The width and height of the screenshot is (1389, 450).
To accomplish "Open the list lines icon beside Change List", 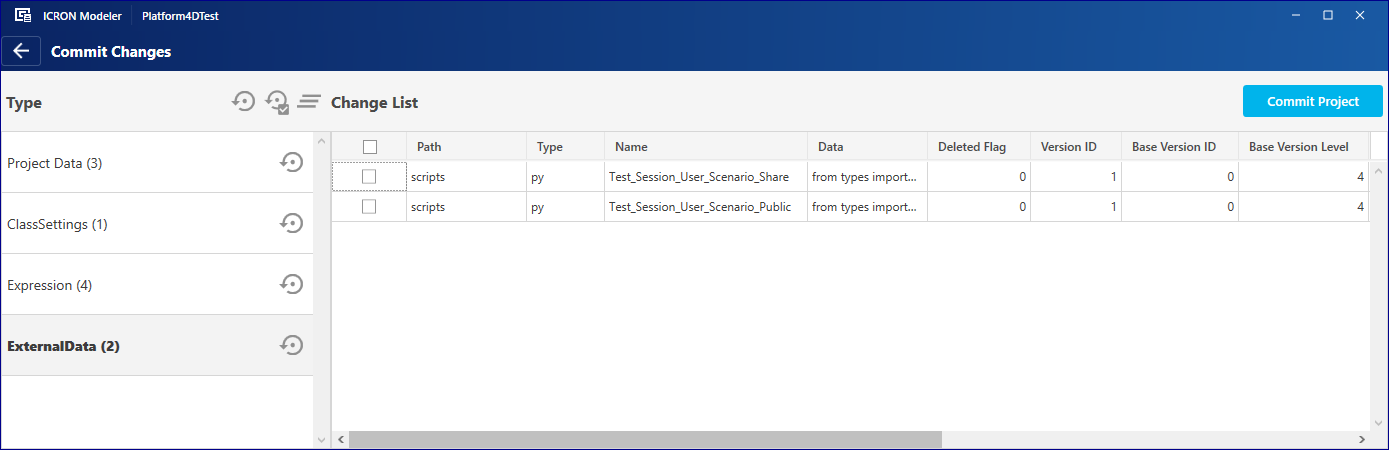I will (309, 102).
